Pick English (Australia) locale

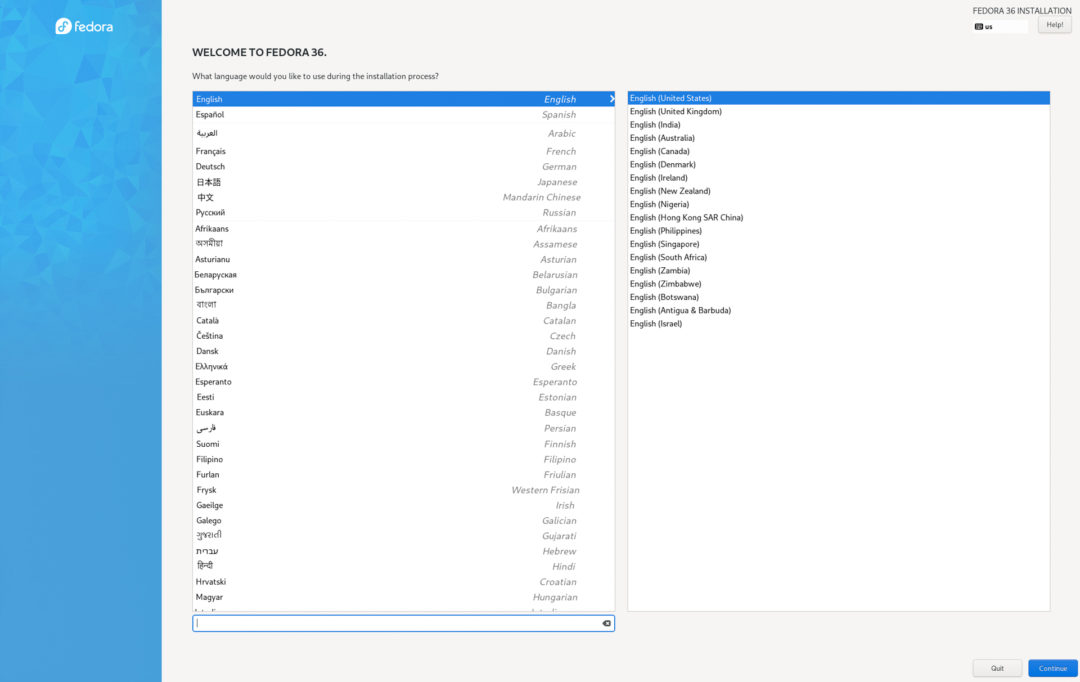pyautogui.click(x=838, y=138)
